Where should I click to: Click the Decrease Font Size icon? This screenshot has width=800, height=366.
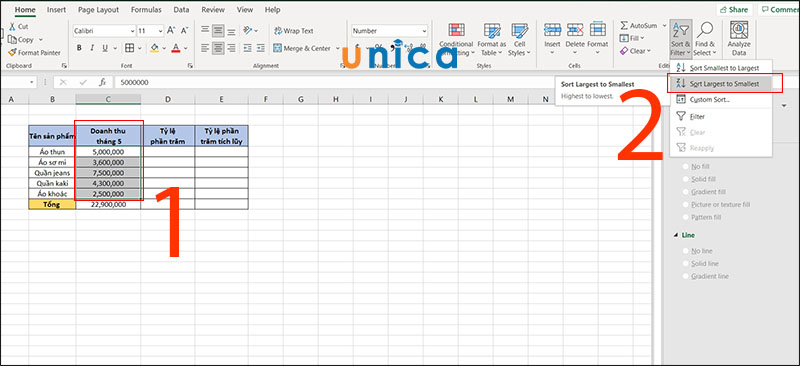pos(185,31)
